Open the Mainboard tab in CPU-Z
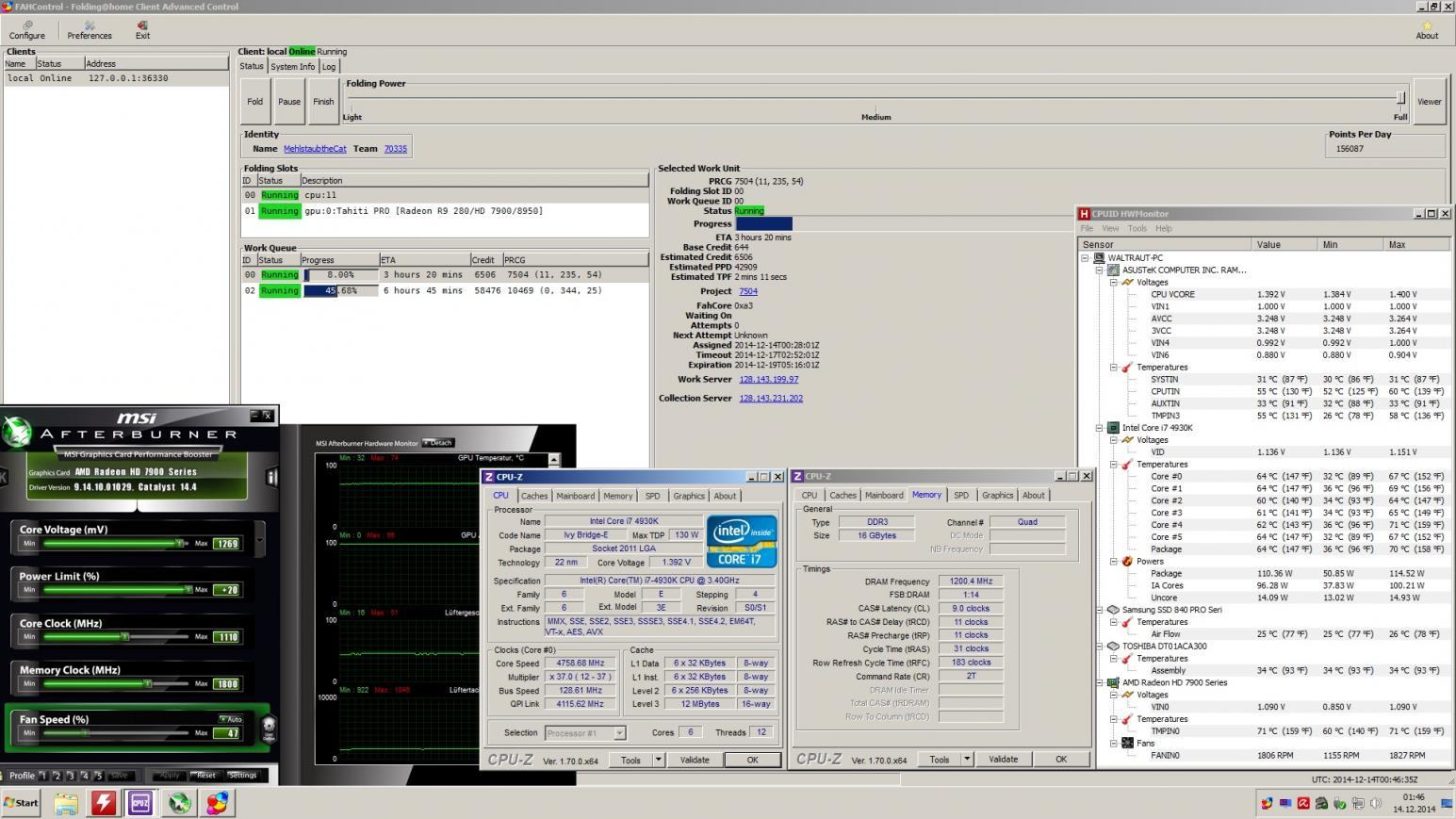 (x=575, y=496)
